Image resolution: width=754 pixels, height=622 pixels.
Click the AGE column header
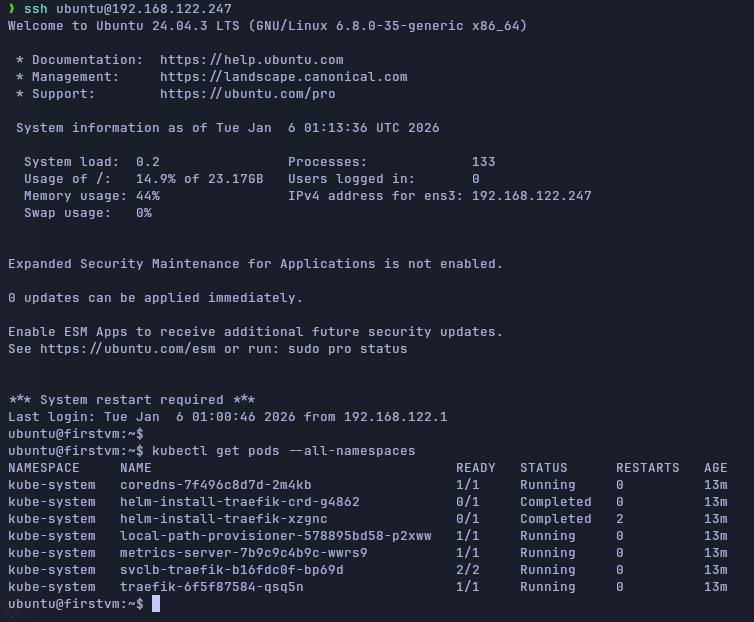715,468
